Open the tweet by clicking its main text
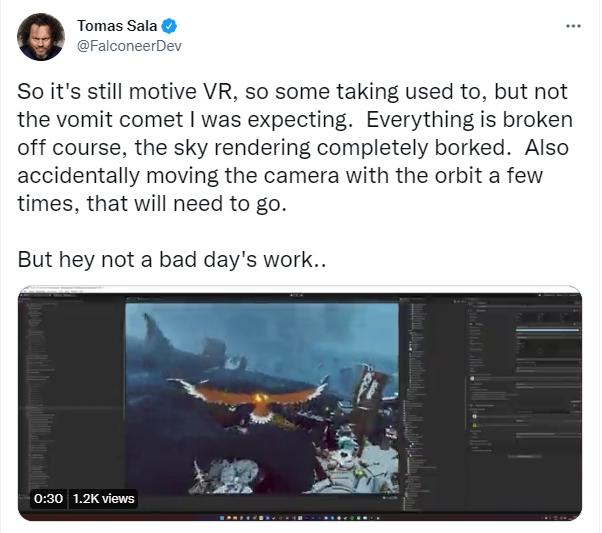Viewport: 602px width, 533px height. pos(295,147)
